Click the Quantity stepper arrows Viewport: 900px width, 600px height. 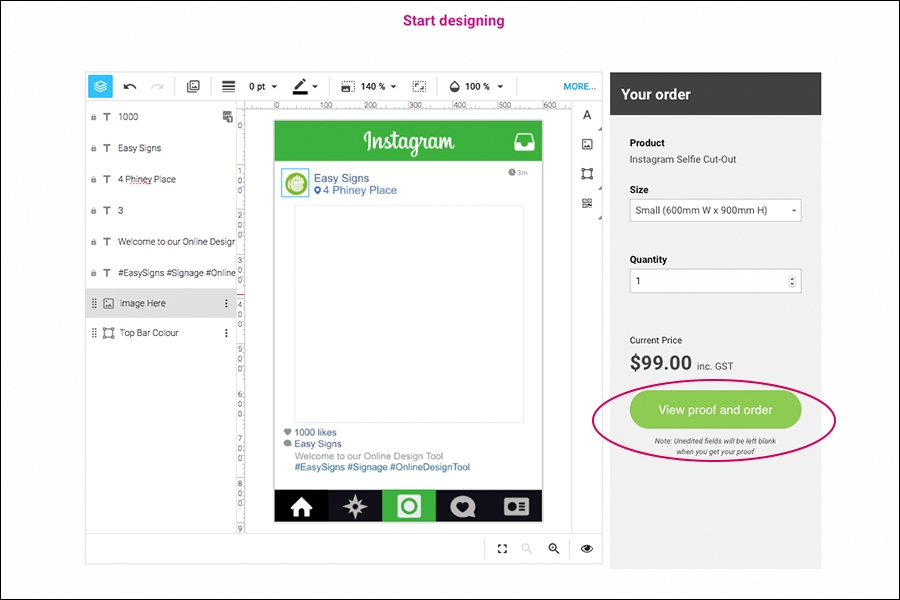pyautogui.click(x=792, y=281)
